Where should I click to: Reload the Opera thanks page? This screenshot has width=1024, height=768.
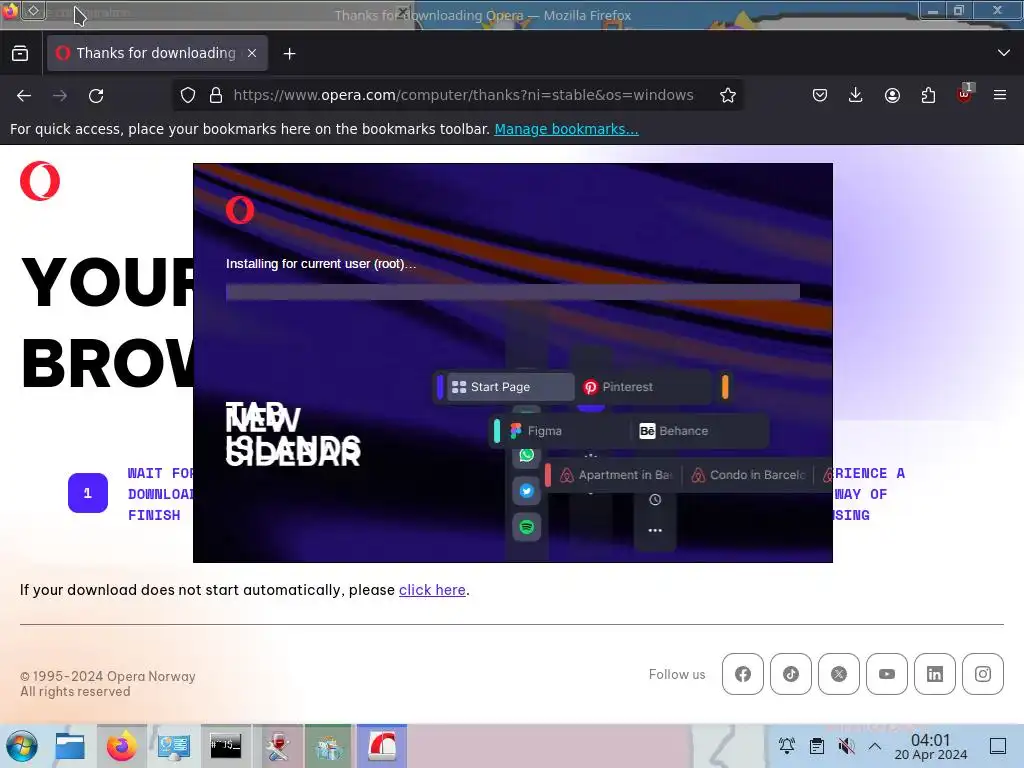click(96, 95)
